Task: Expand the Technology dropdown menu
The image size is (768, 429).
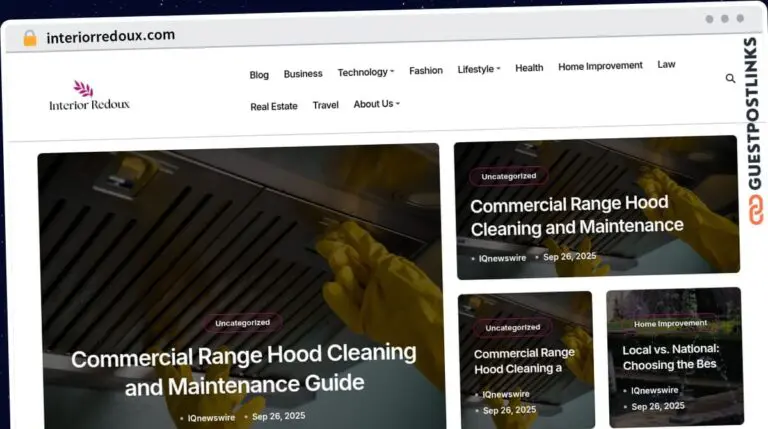Action: (365, 72)
